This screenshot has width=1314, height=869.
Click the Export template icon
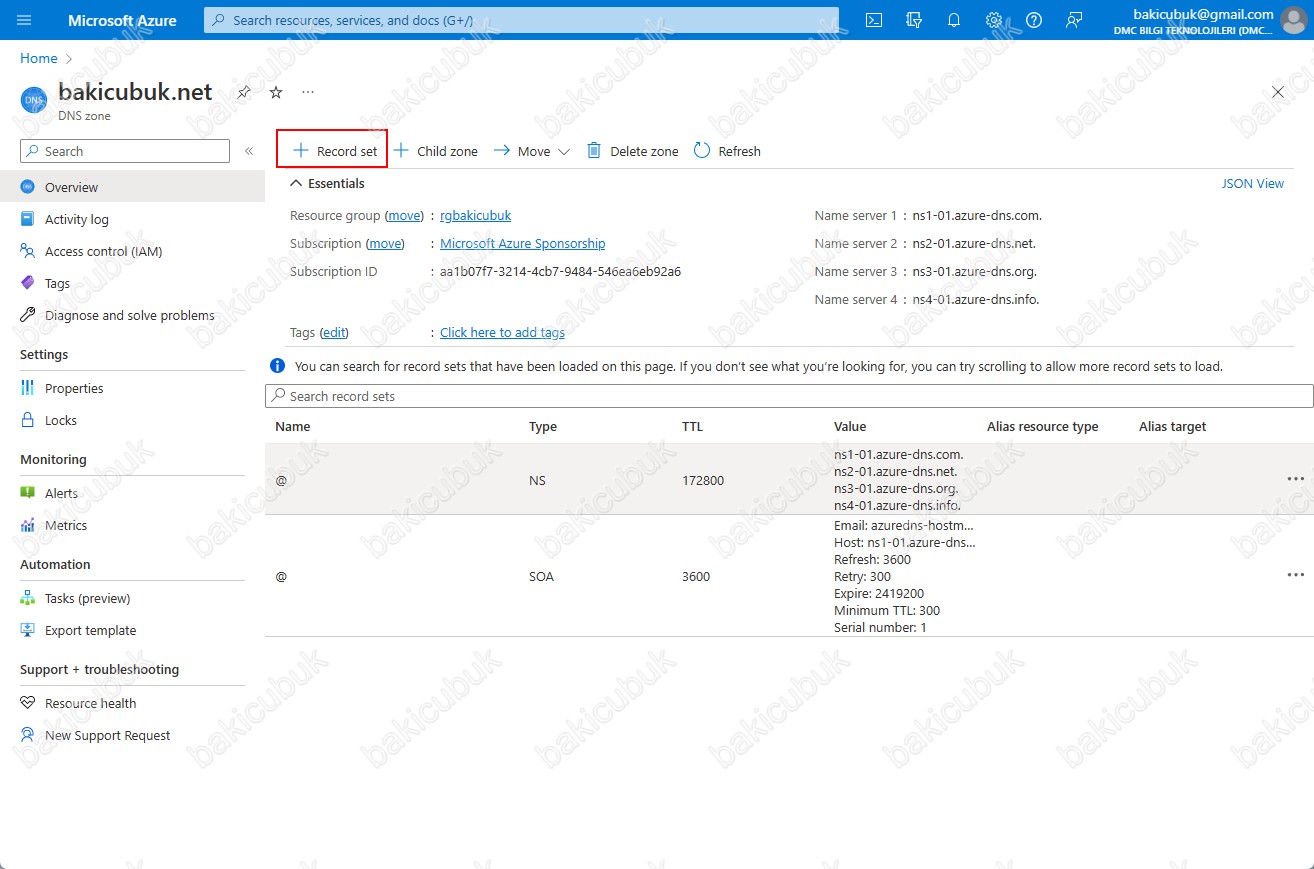pyautogui.click(x=28, y=630)
